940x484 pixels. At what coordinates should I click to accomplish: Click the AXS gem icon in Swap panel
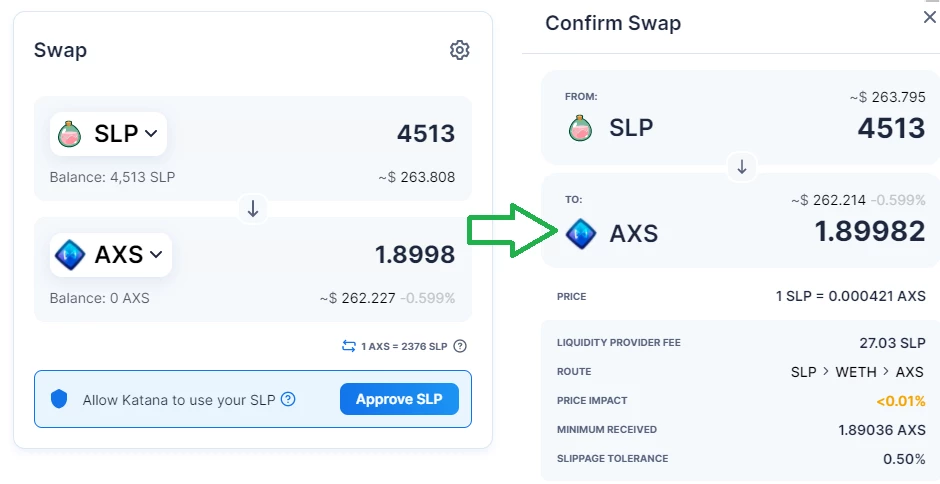click(70, 255)
